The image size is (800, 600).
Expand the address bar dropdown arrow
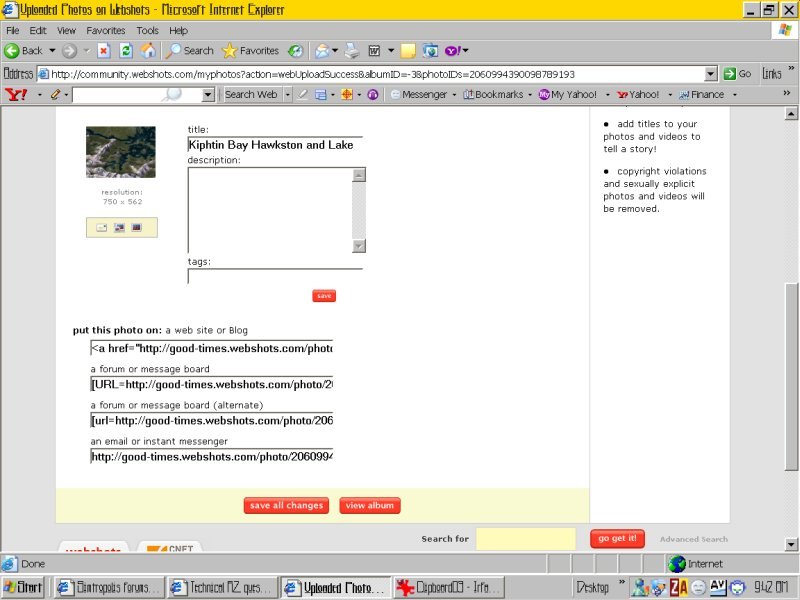click(x=711, y=74)
